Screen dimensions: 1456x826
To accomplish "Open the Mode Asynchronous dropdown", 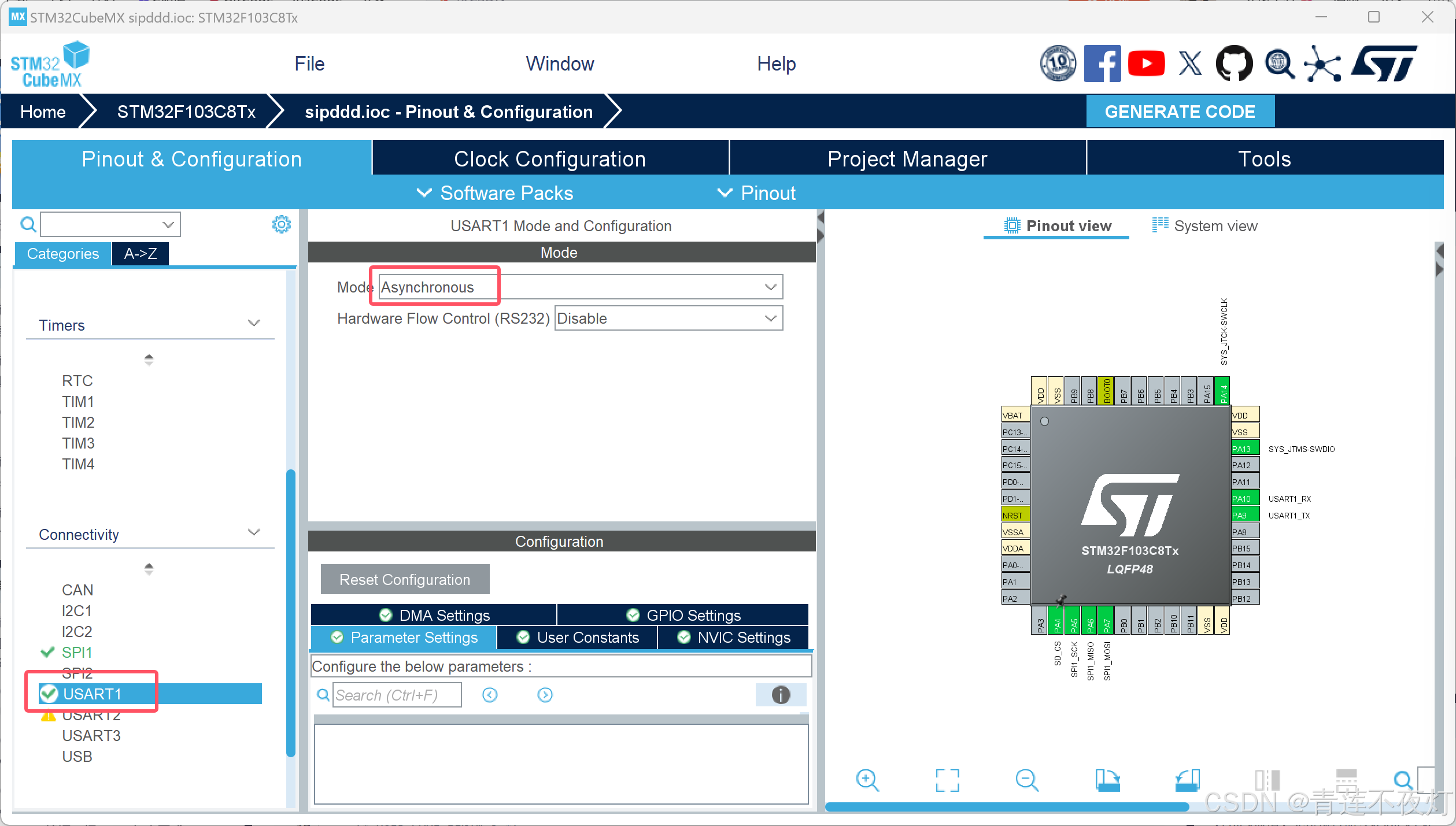I will coord(581,287).
